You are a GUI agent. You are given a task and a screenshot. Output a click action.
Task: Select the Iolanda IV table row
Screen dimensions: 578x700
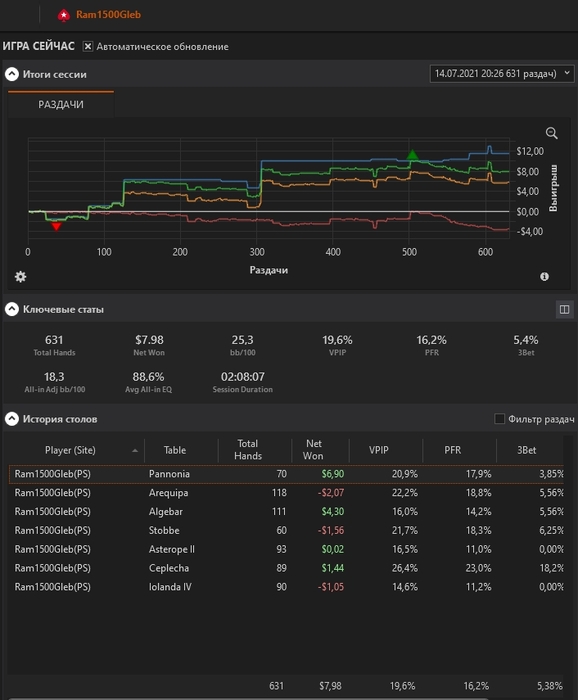point(286,587)
